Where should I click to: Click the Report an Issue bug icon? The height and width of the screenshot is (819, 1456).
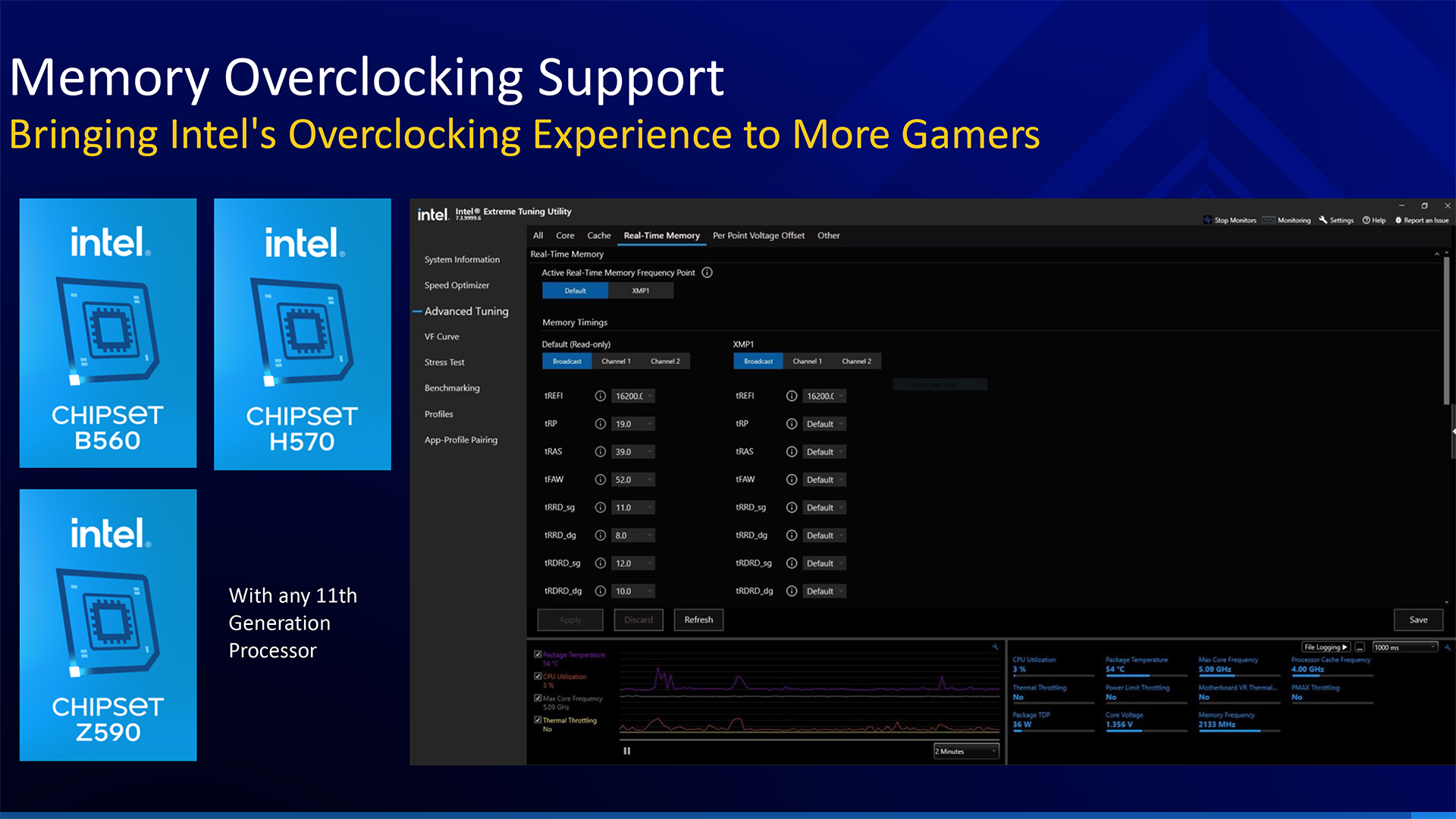(x=1398, y=220)
